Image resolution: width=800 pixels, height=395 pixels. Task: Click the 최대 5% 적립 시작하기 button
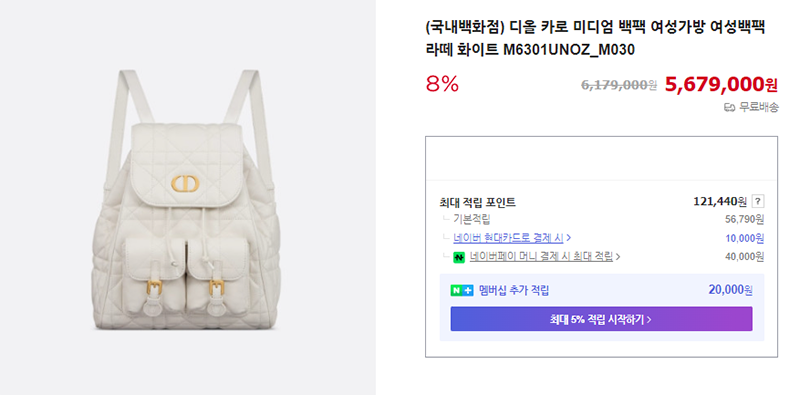pyautogui.click(x=601, y=319)
